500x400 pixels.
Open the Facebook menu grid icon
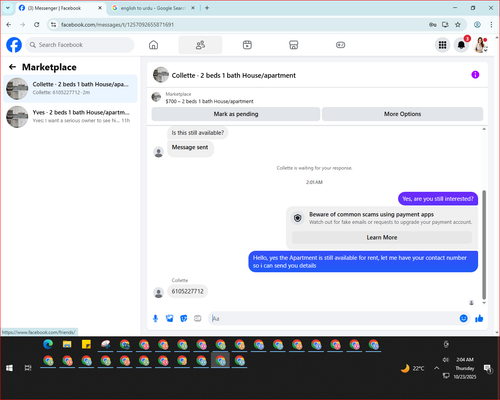(442, 45)
